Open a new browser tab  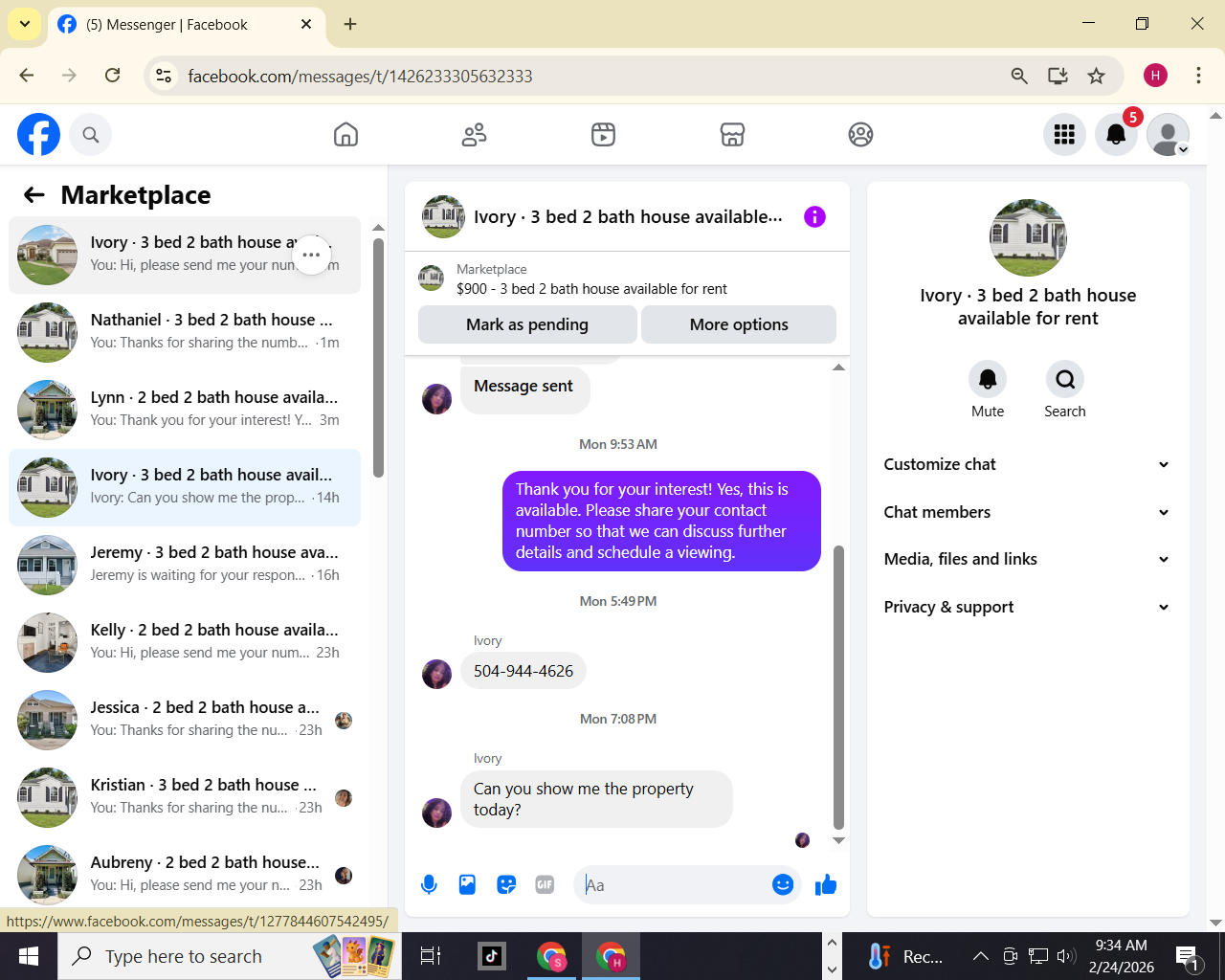tap(350, 25)
